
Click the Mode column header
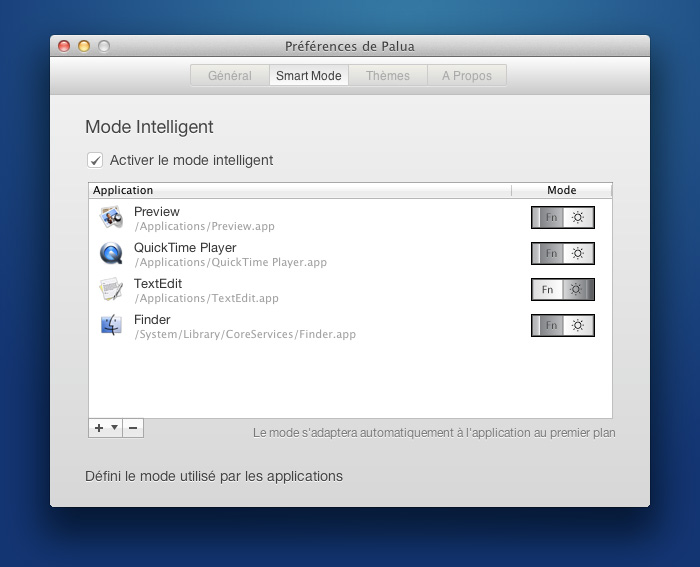562,190
